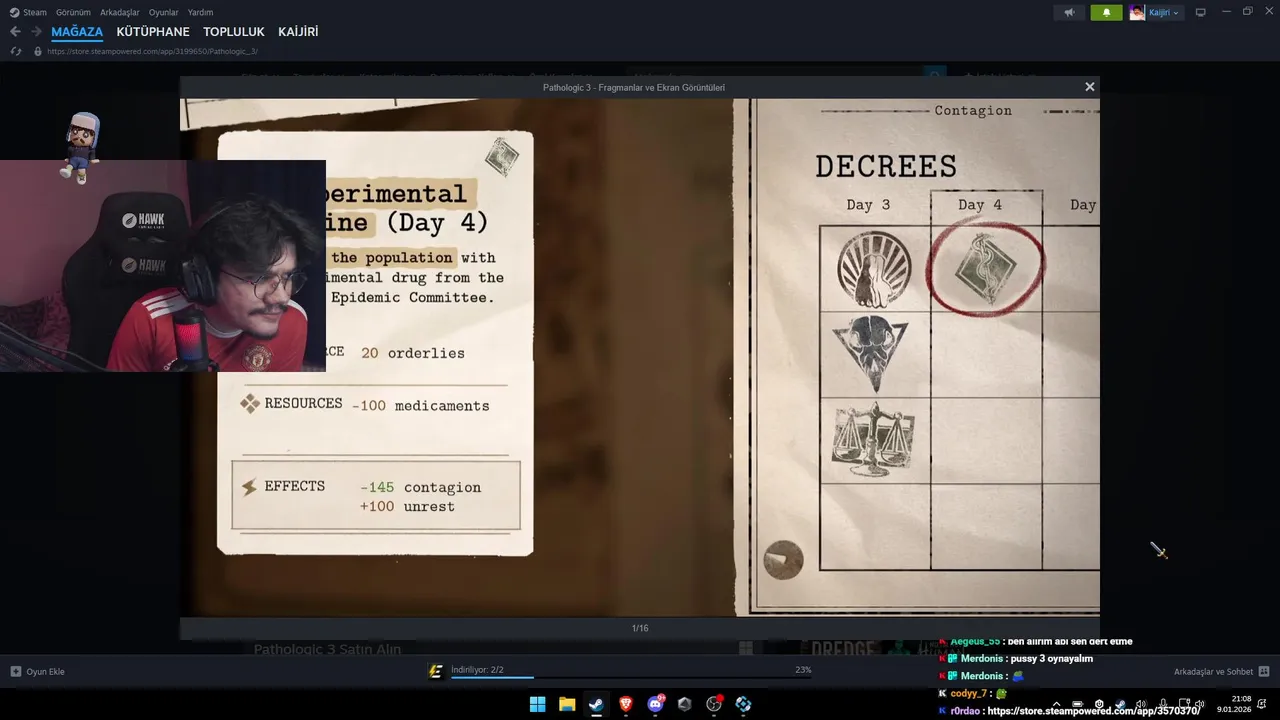Switch to the TOPLULUK tab
This screenshot has height=720, width=1280.
[234, 32]
